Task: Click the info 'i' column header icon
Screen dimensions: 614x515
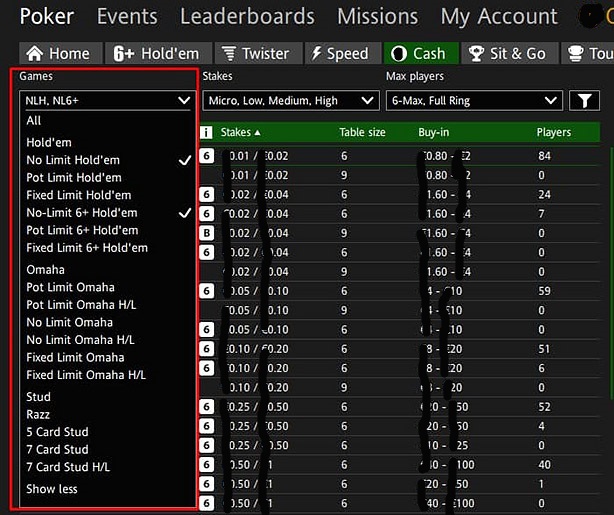Action: pyautogui.click(x=206, y=132)
